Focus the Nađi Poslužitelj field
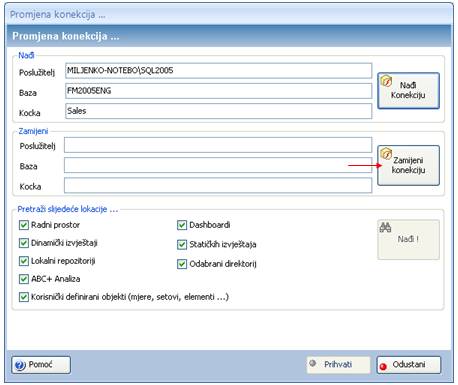The width and height of the screenshot is (458, 385). coord(219,71)
